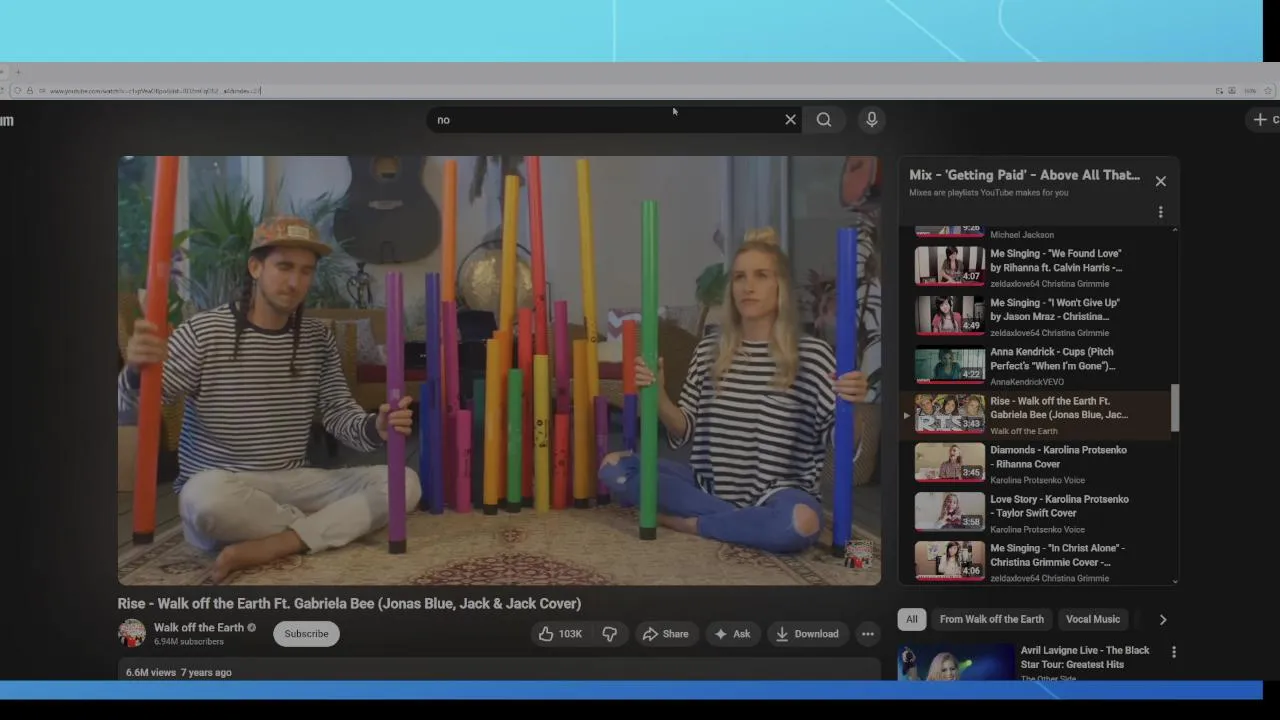1280x720 pixels.
Task: Play Diamonds Karolina Protsenko thumbnail
Action: [949, 462]
